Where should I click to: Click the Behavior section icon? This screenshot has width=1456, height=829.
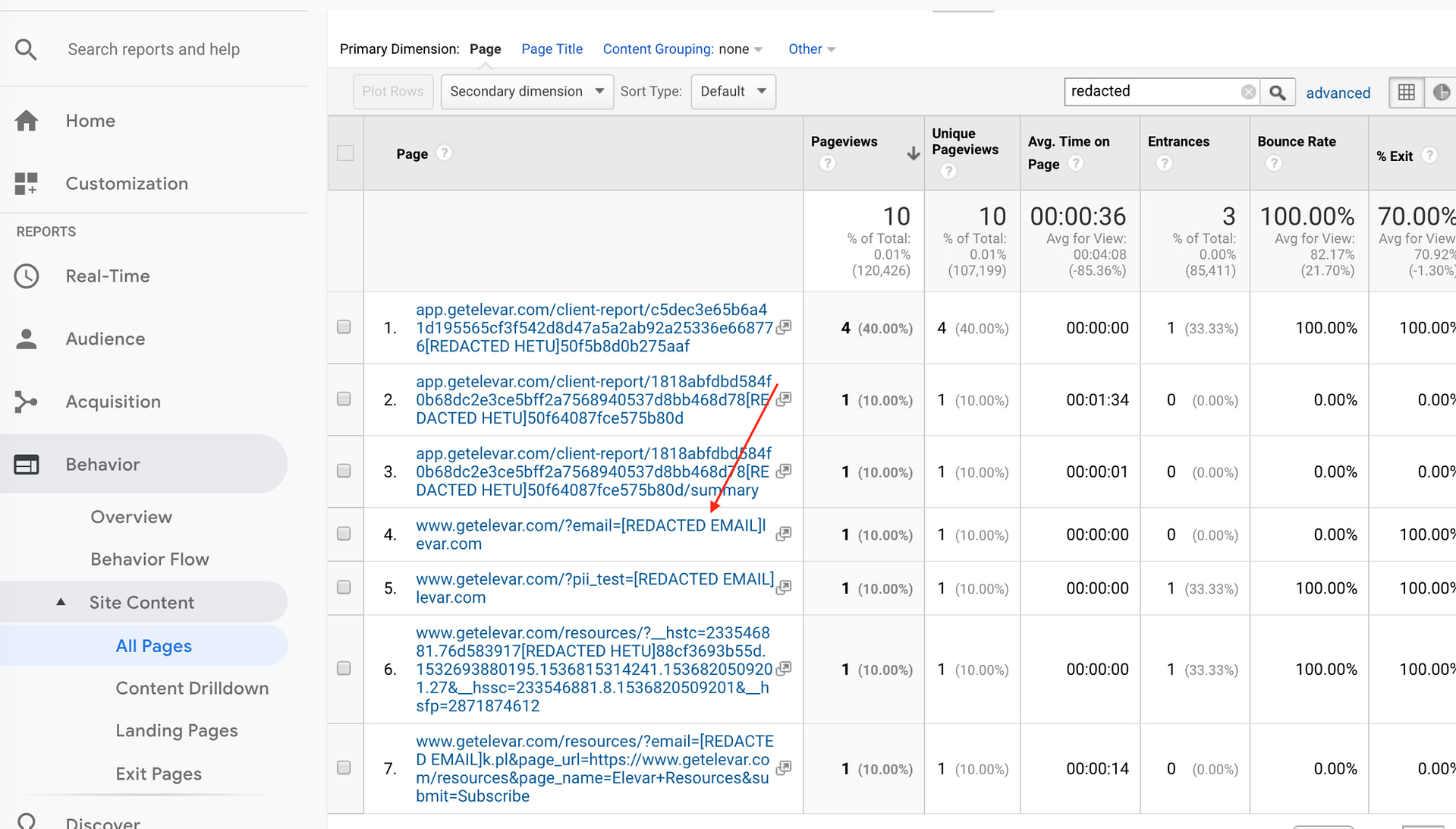click(27, 465)
